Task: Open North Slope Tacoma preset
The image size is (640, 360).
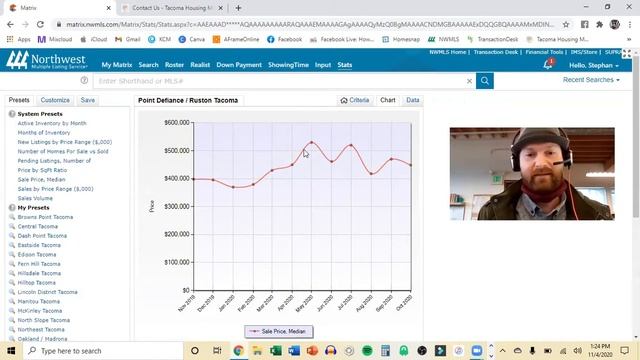Action: pos(43,320)
